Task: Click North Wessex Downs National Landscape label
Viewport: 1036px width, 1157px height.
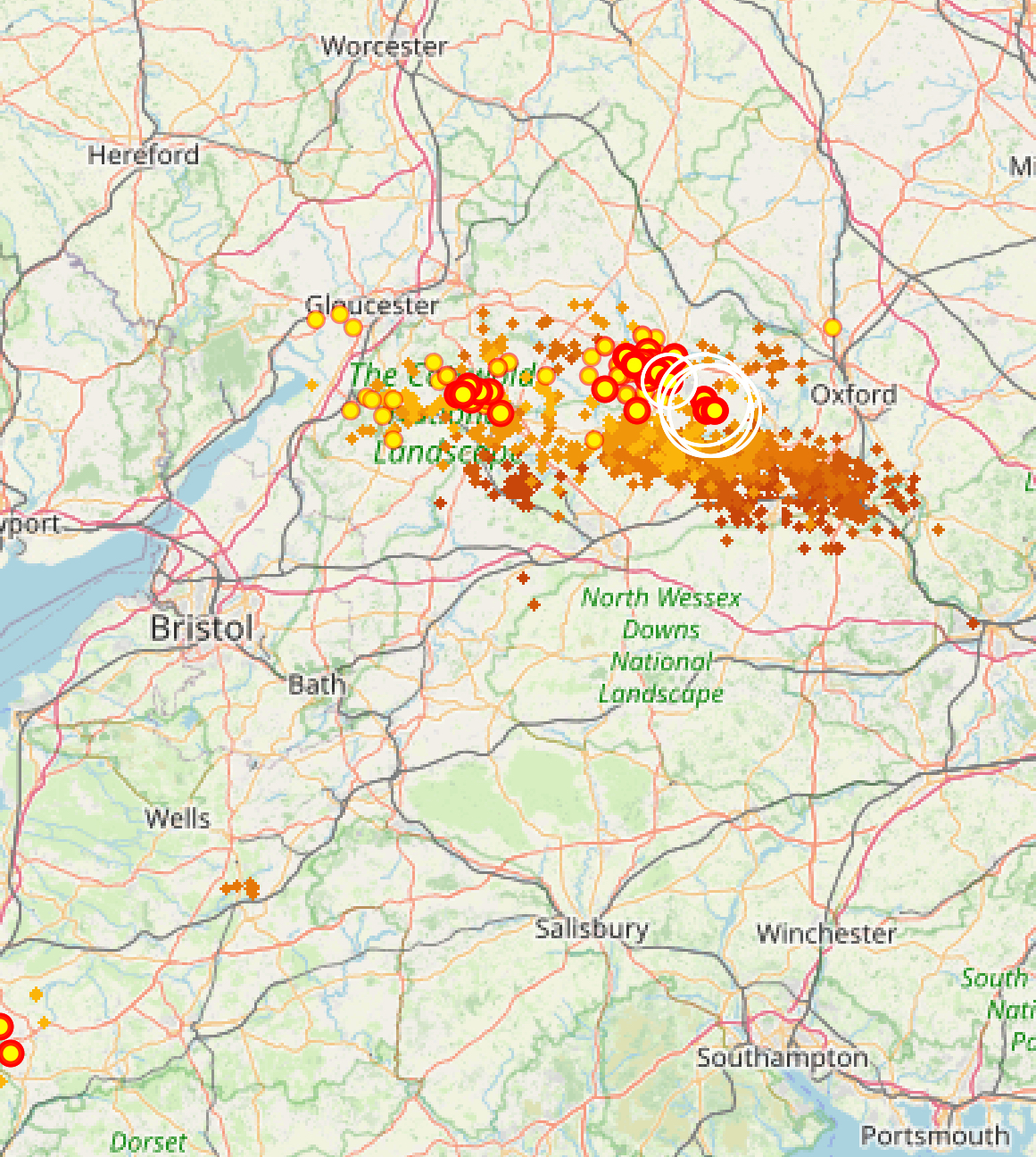Action: (661, 645)
